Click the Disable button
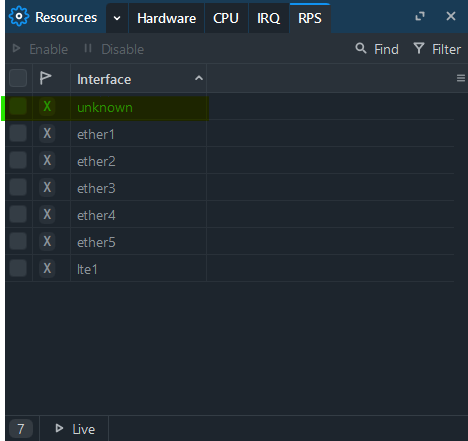Viewport: 468px width, 441px height. click(114, 49)
